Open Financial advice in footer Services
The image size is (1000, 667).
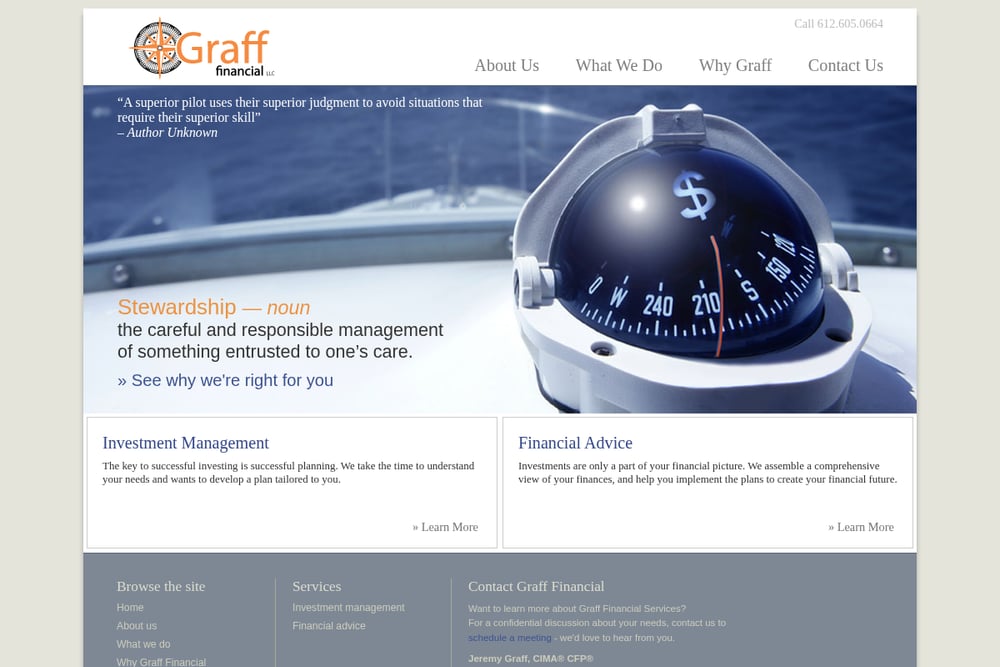tap(329, 626)
